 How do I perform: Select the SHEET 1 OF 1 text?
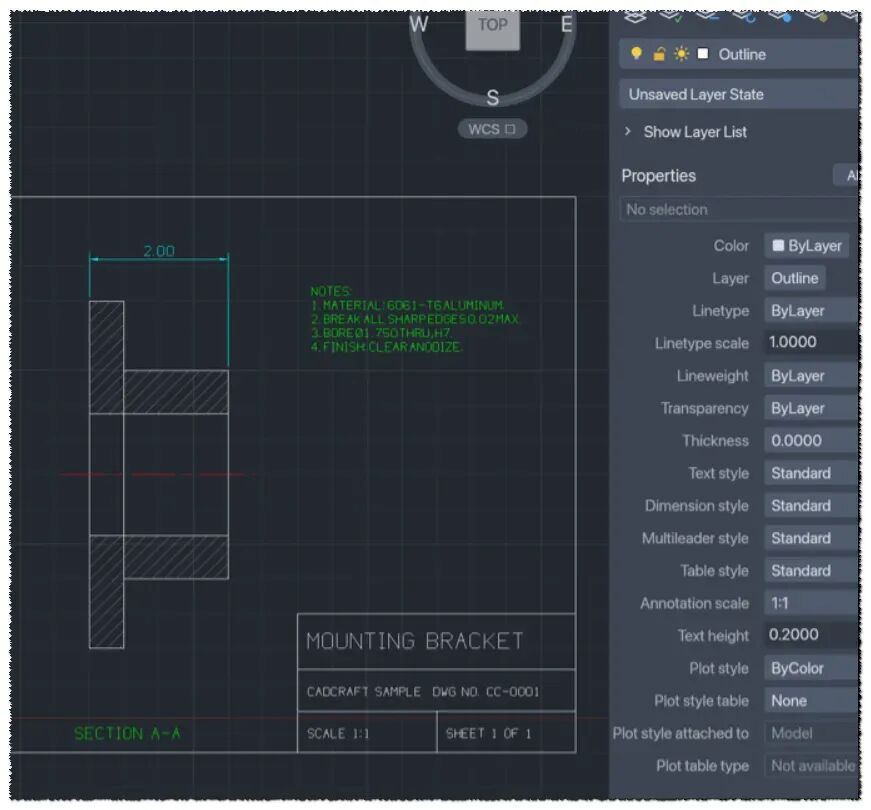488,733
